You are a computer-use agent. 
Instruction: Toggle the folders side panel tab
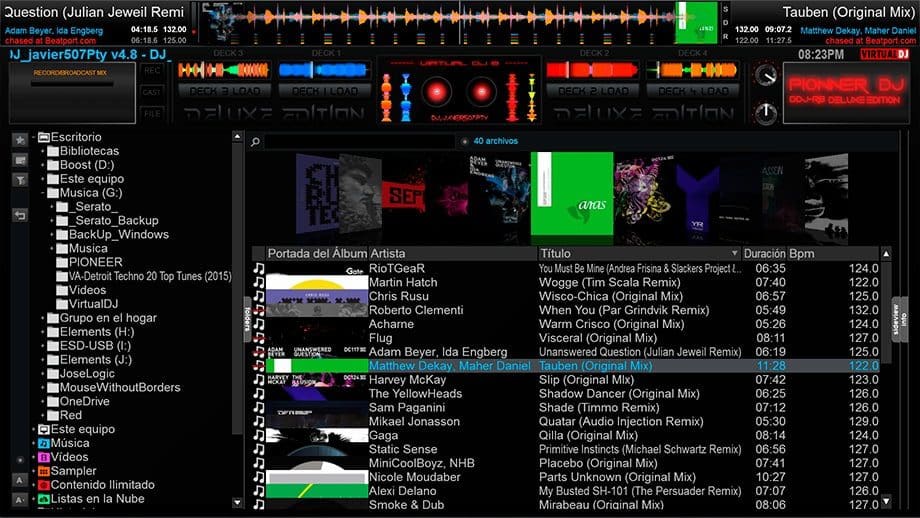coord(247,319)
